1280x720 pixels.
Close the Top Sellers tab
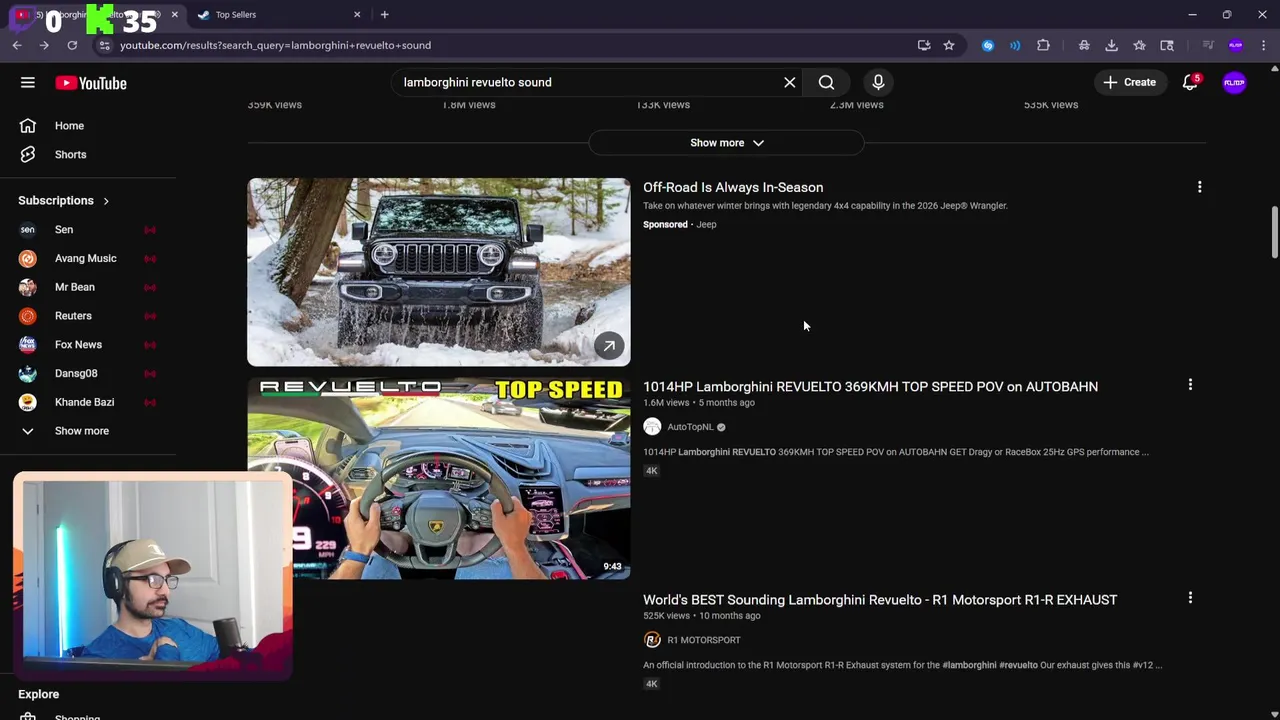[x=357, y=15]
